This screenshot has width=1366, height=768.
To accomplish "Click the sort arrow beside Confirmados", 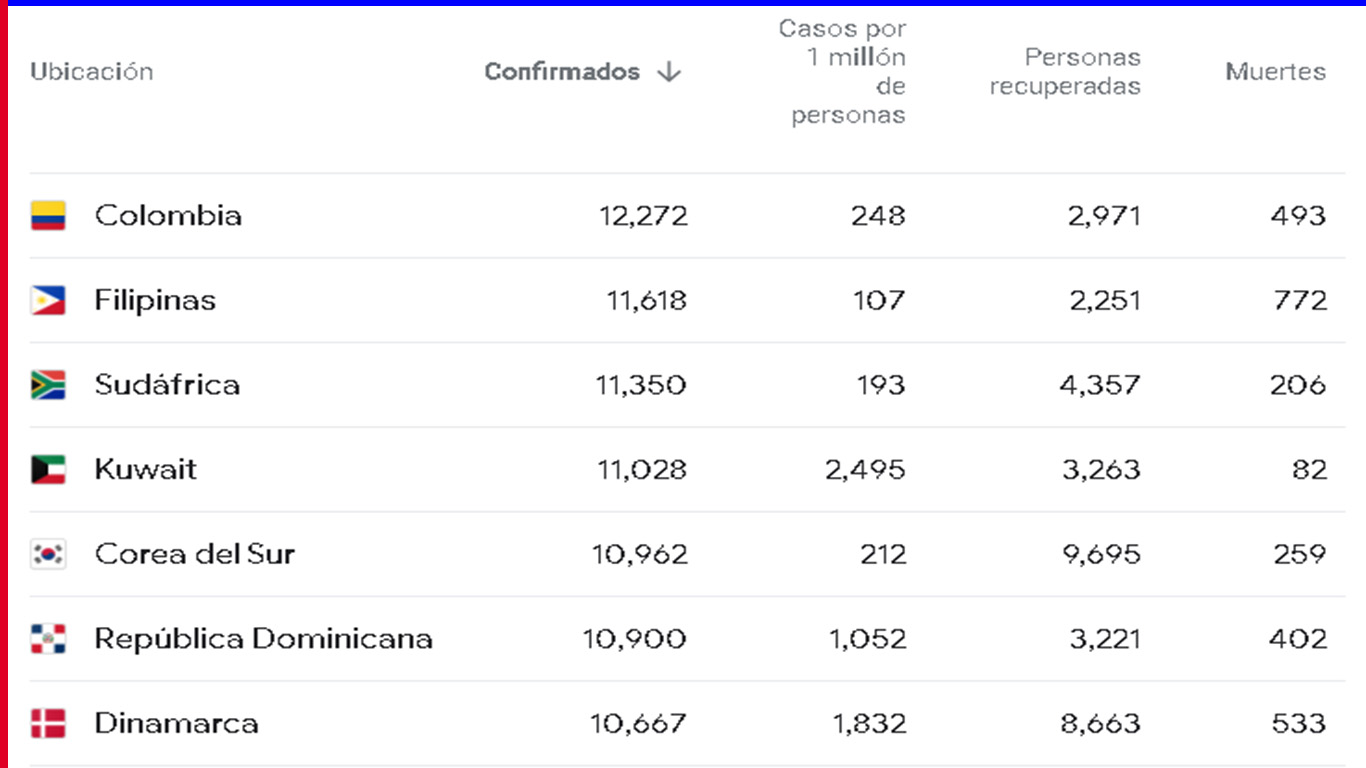I will (669, 72).
